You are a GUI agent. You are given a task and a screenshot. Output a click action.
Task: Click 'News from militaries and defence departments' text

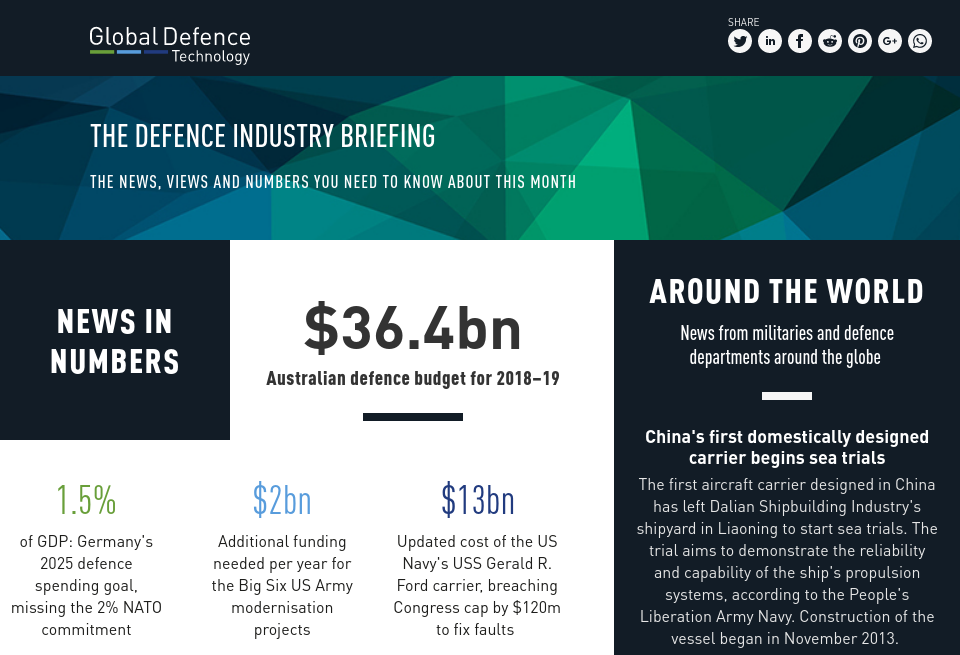[787, 345]
